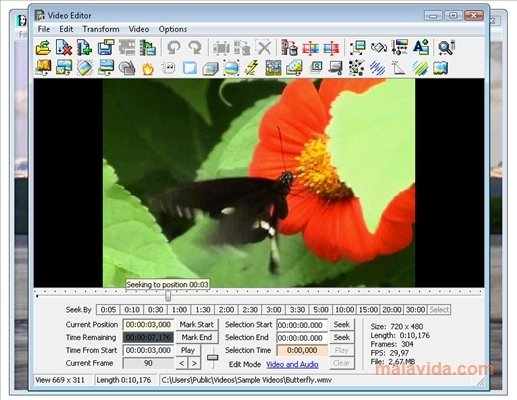The width and height of the screenshot is (517, 400).
Task: Click the overlapping shapes icon
Action: (x=127, y=68)
